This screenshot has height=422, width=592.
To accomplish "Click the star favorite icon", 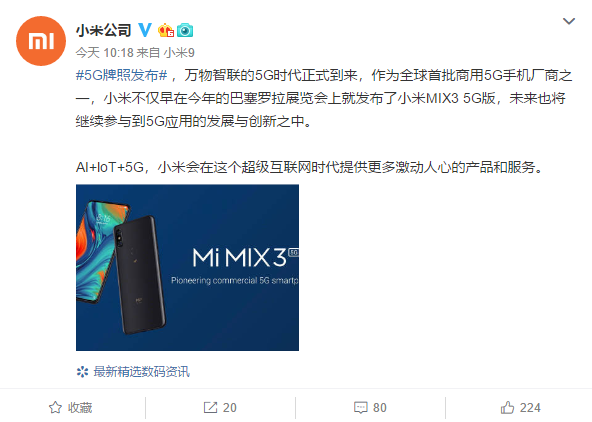I will click(55, 407).
